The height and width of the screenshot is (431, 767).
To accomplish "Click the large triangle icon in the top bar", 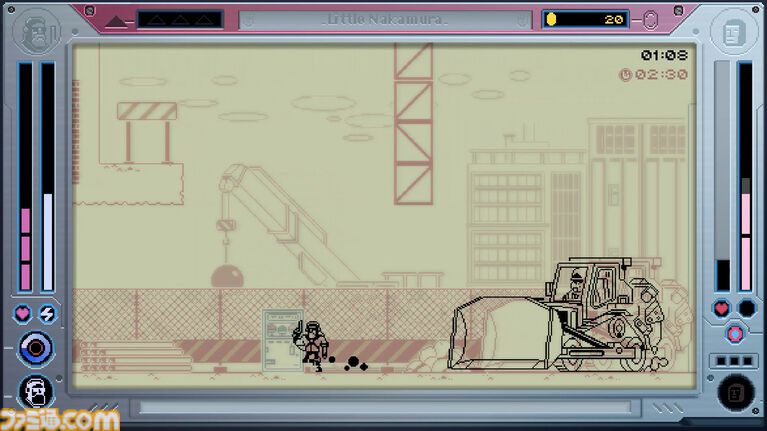I will (x=115, y=22).
